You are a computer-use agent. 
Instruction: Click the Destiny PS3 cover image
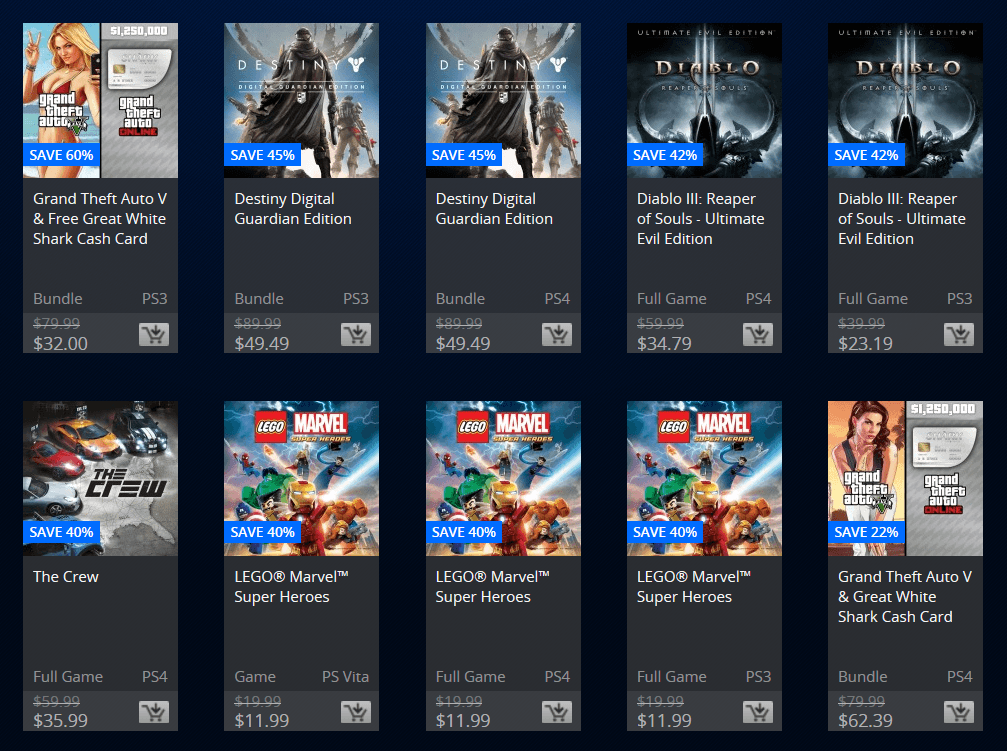(301, 100)
